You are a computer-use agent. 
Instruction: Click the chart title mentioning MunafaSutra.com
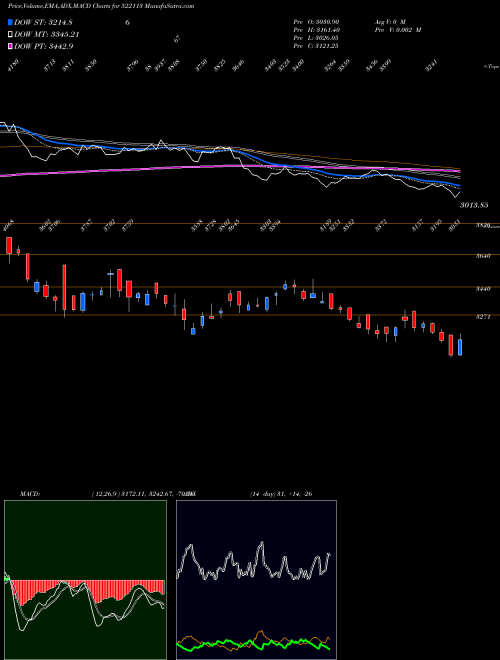(101, 6)
